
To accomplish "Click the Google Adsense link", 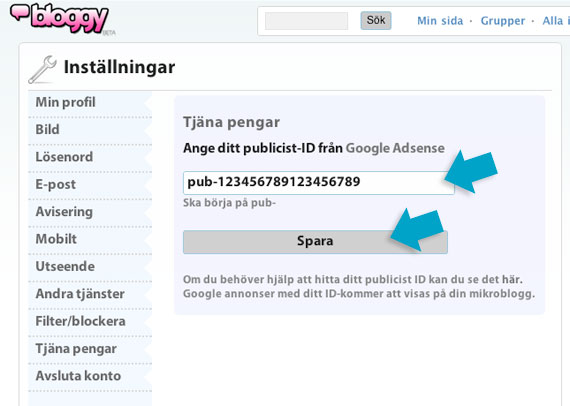I will [x=395, y=148].
